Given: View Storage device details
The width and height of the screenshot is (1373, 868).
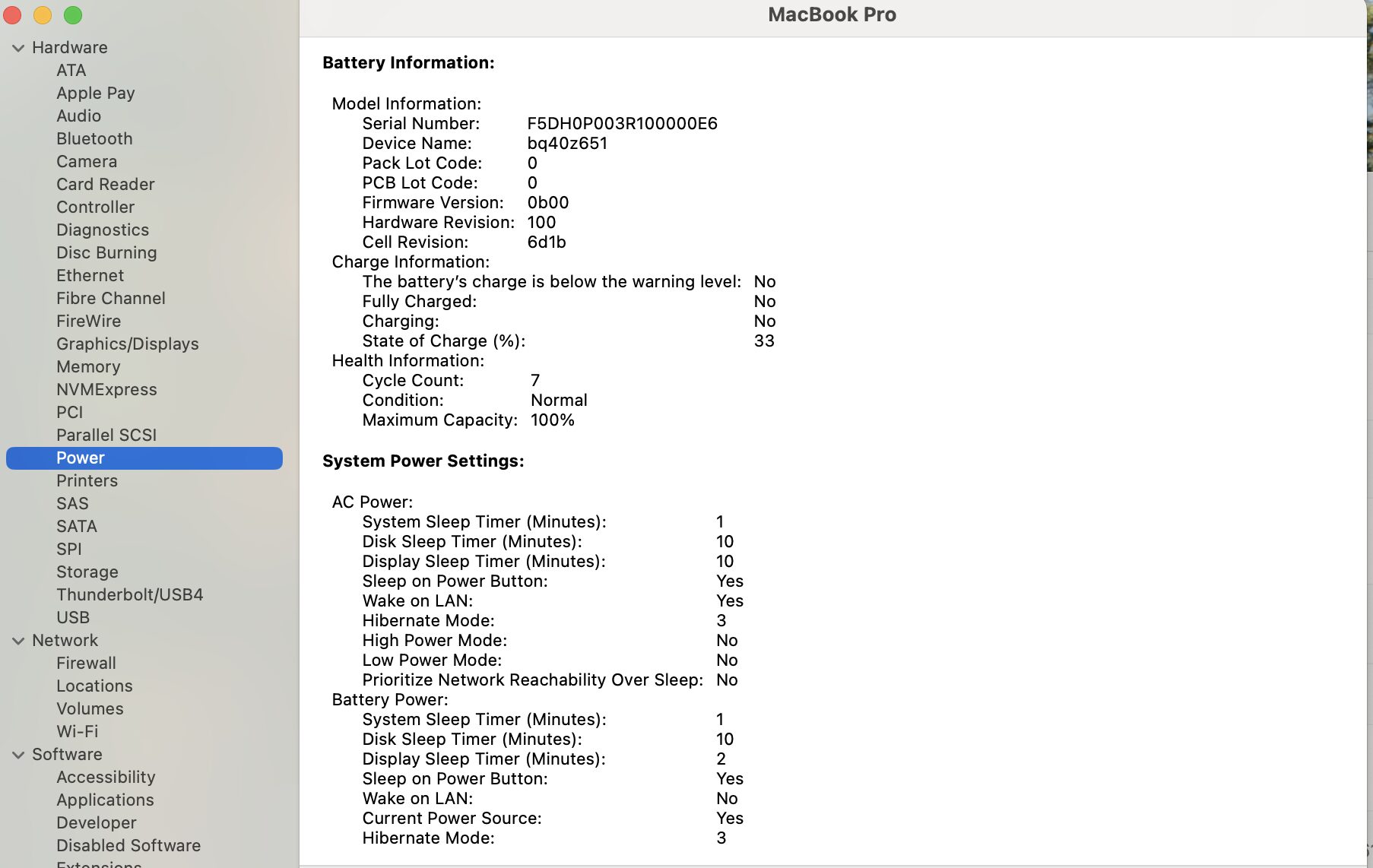Looking at the screenshot, I should [x=87, y=572].
